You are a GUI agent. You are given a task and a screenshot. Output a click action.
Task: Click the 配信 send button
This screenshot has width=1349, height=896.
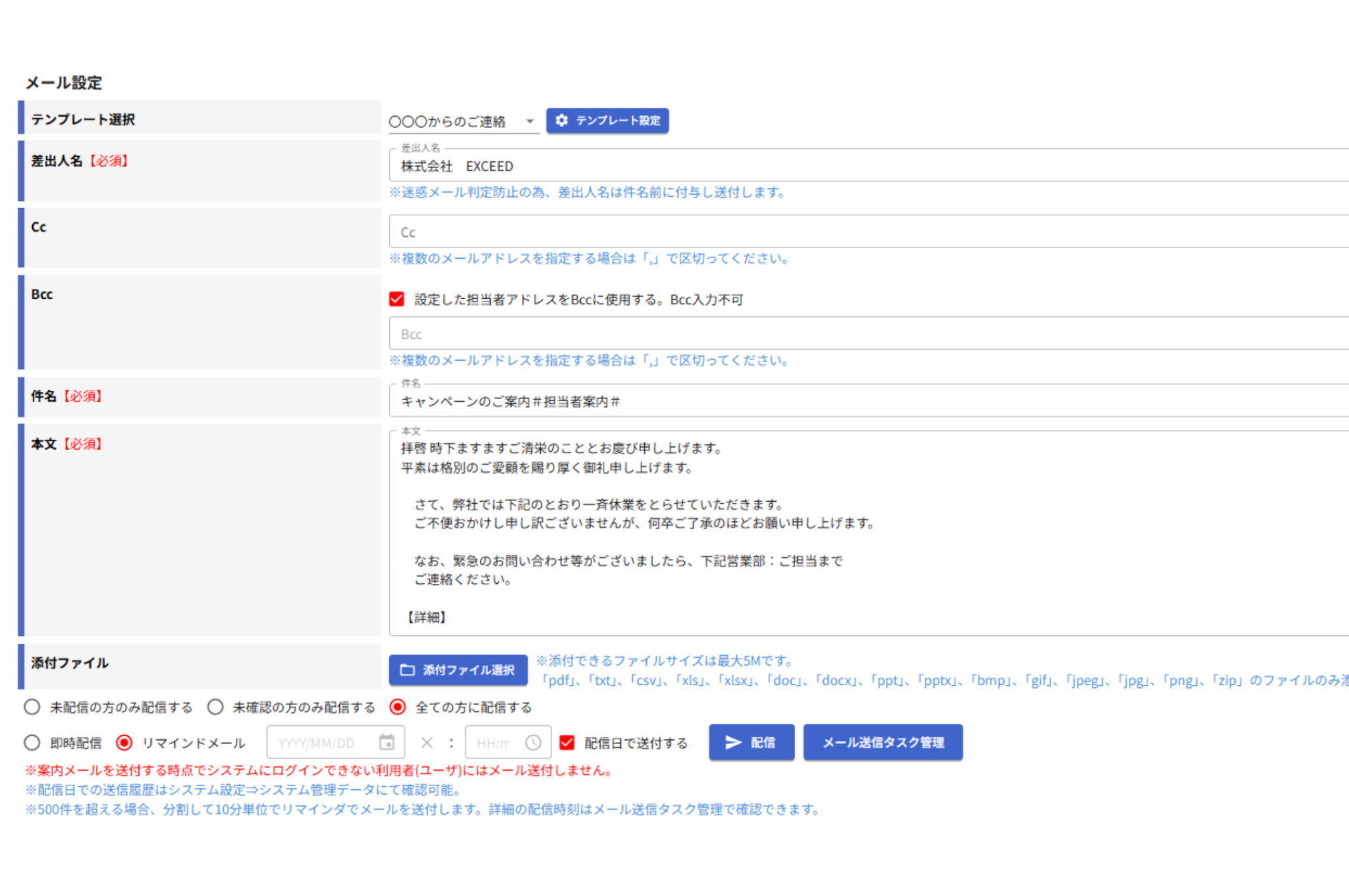click(752, 743)
